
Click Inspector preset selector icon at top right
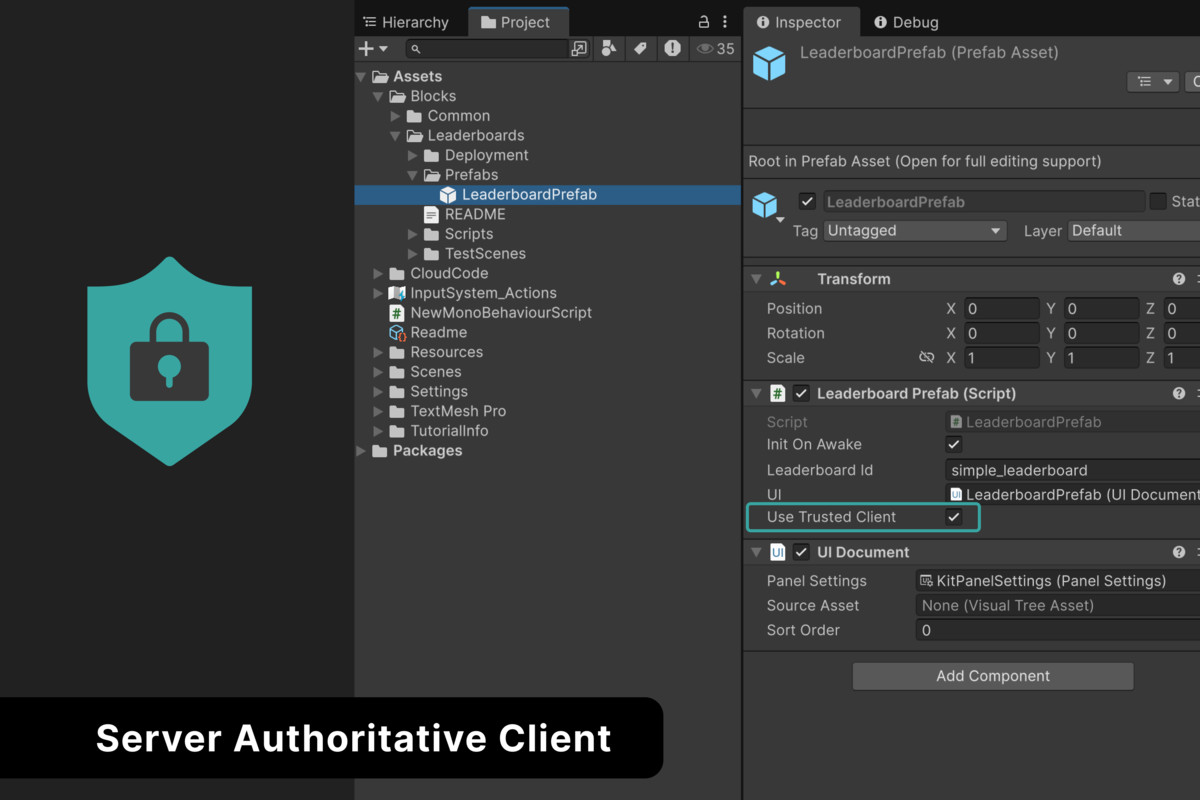[1152, 82]
